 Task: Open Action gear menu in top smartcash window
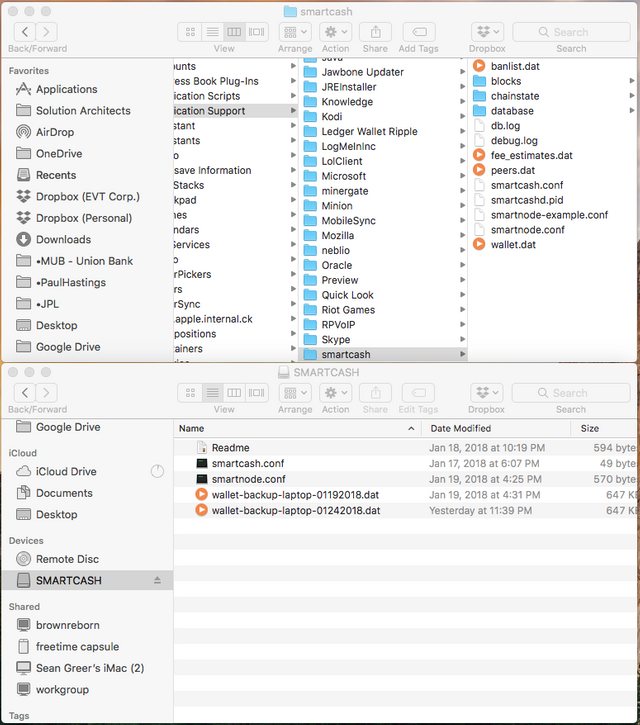tap(336, 32)
